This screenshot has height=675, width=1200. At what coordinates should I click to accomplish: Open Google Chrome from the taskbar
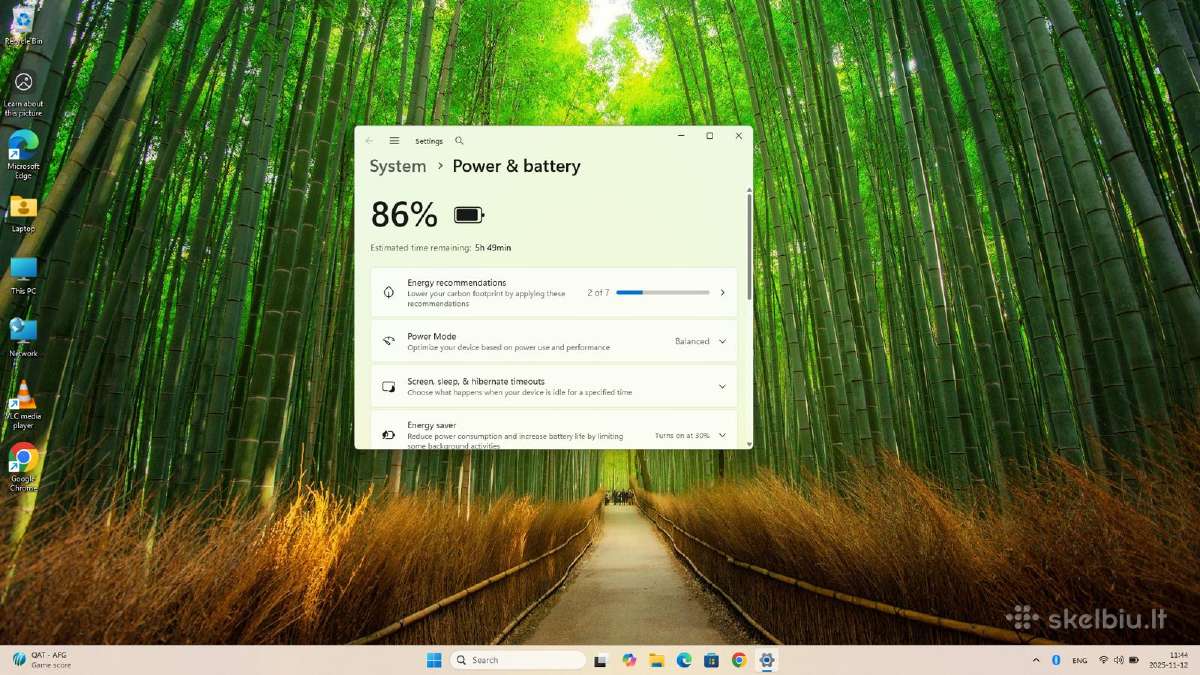pos(739,660)
